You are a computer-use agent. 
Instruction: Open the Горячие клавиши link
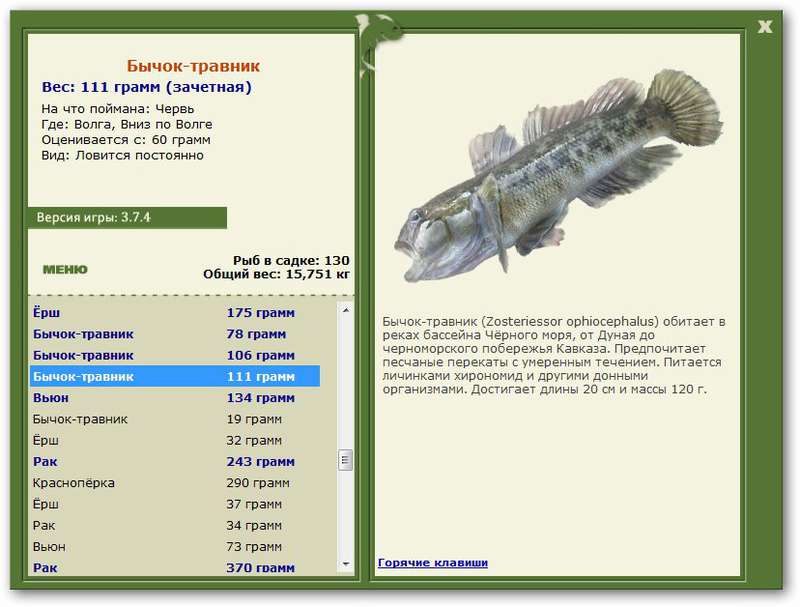[433, 563]
